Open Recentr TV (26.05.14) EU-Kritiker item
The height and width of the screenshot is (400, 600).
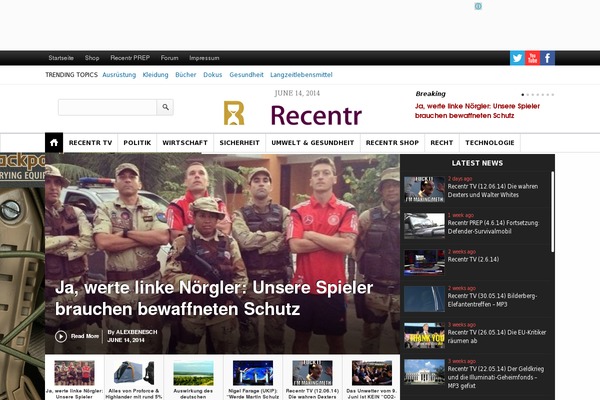tap(497, 336)
